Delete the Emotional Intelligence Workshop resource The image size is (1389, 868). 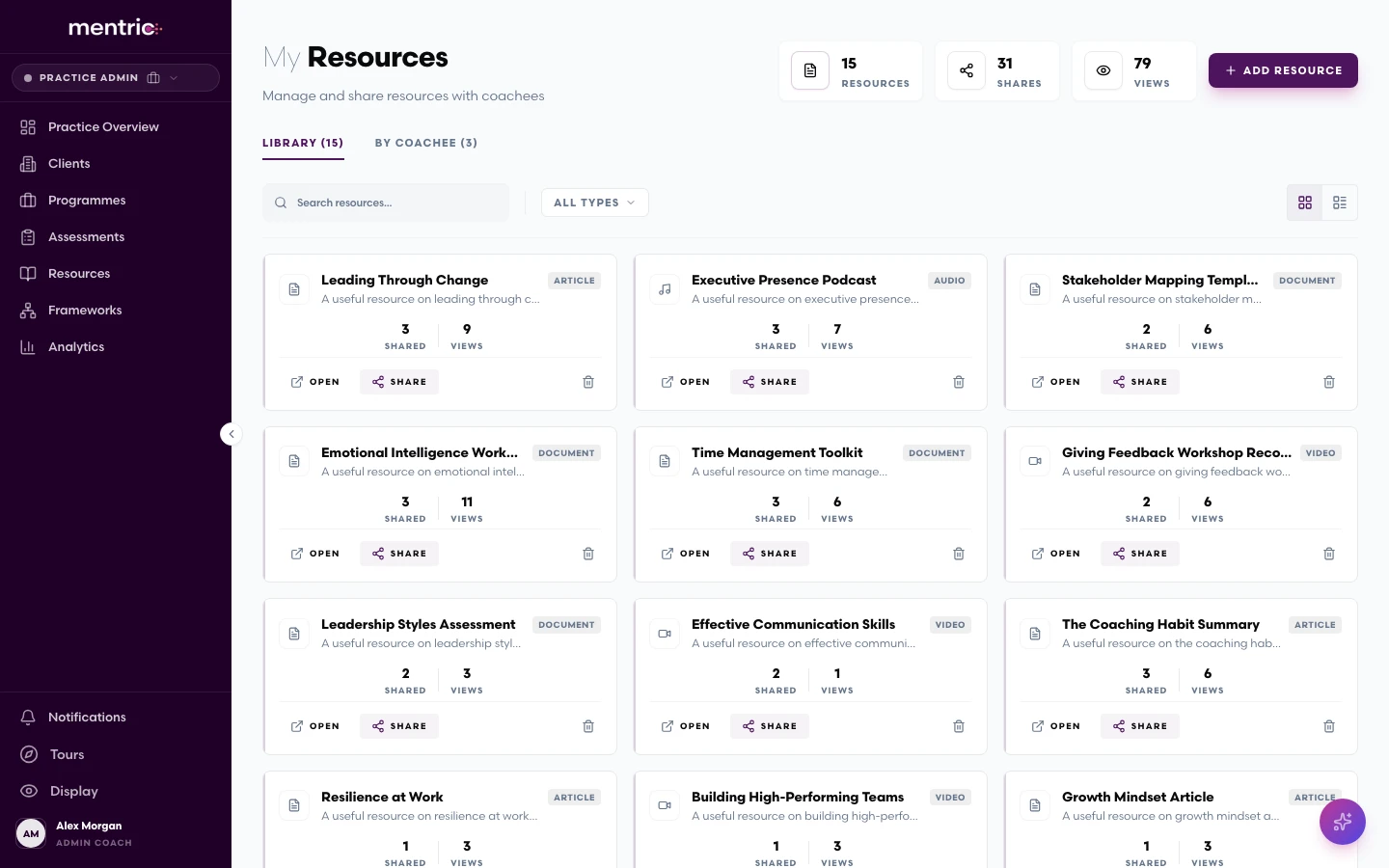click(x=588, y=554)
